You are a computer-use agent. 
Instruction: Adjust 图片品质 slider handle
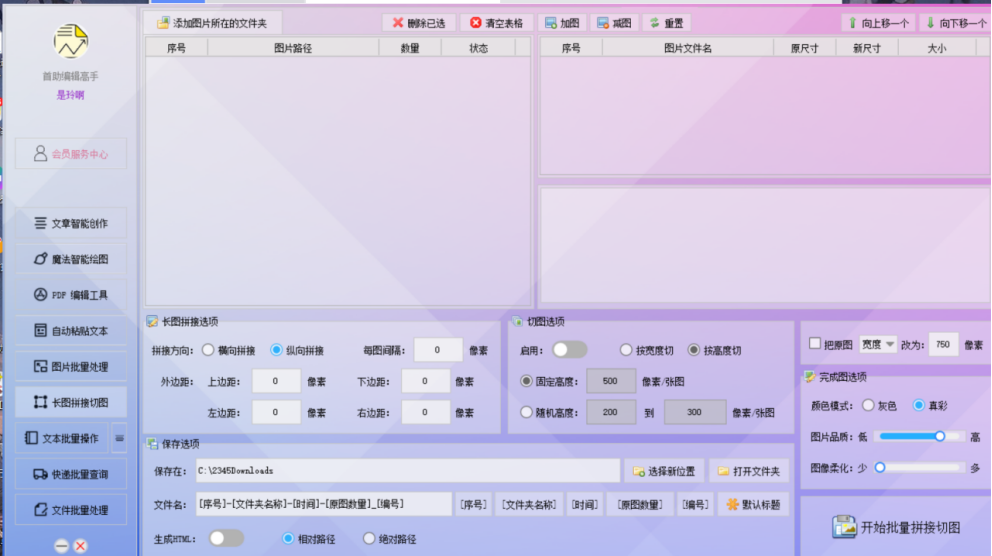coord(940,436)
